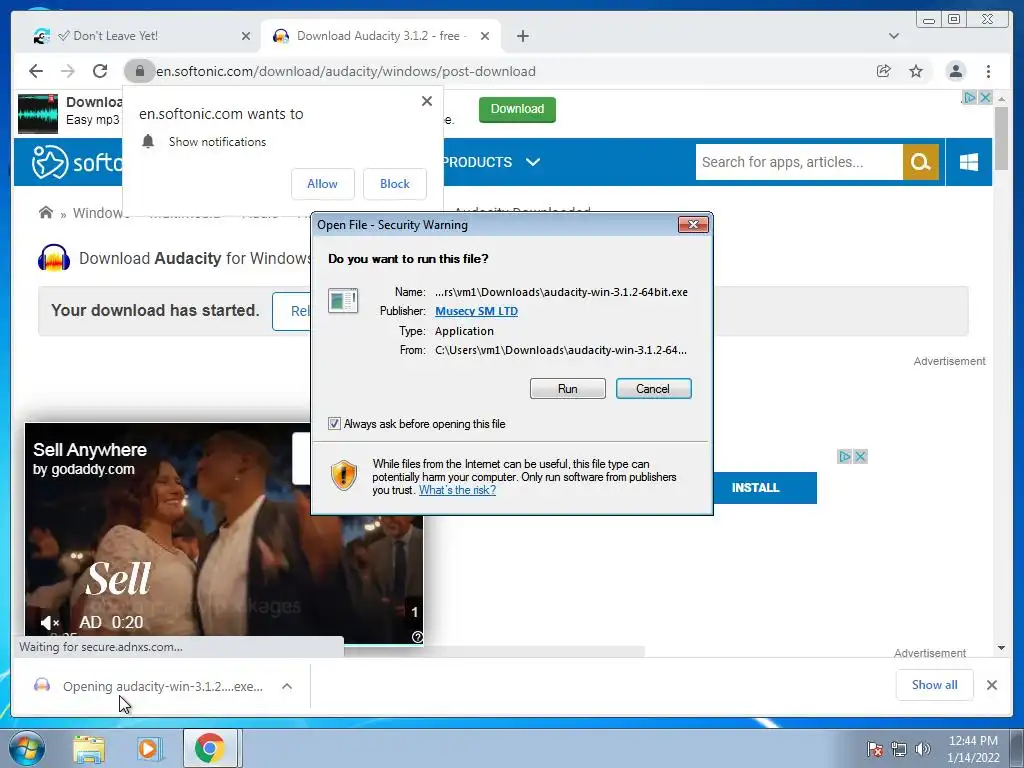Click the green Download ad button

pos(517,109)
